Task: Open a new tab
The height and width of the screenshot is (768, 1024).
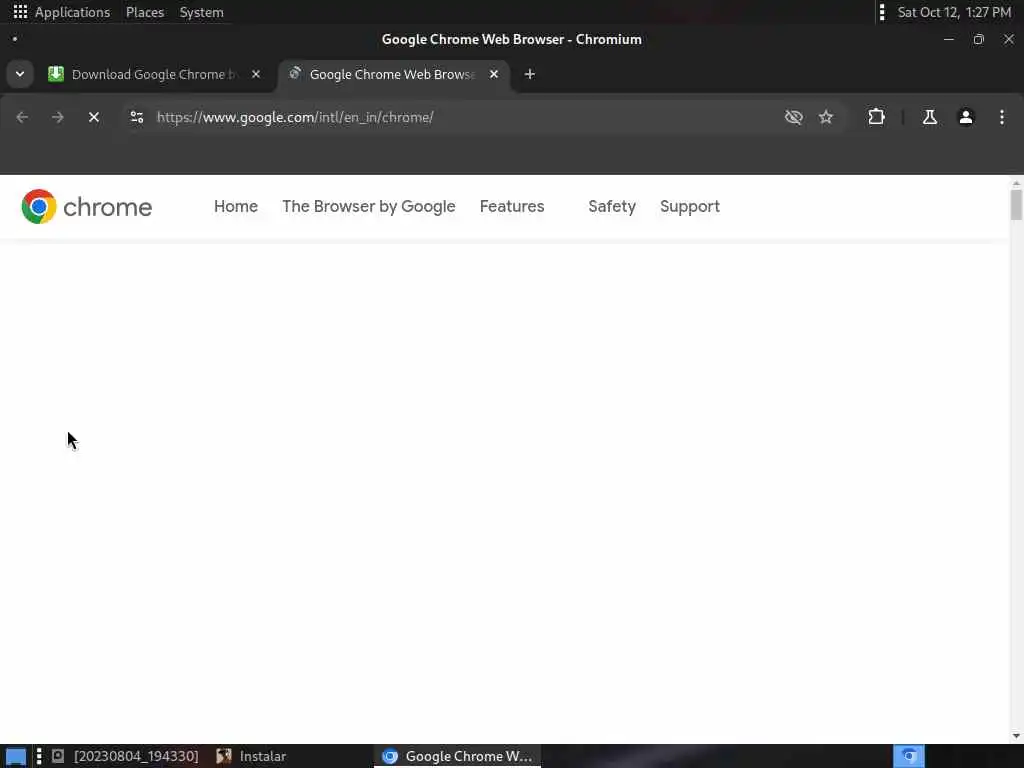Action: (x=530, y=74)
